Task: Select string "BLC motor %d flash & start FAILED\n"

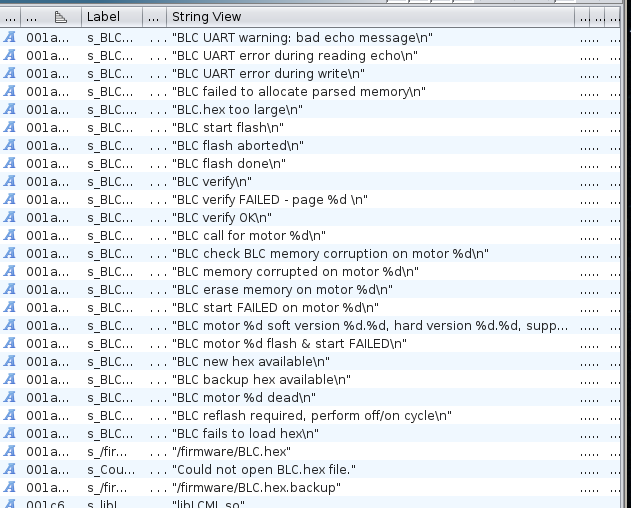Action: (289, 343)
